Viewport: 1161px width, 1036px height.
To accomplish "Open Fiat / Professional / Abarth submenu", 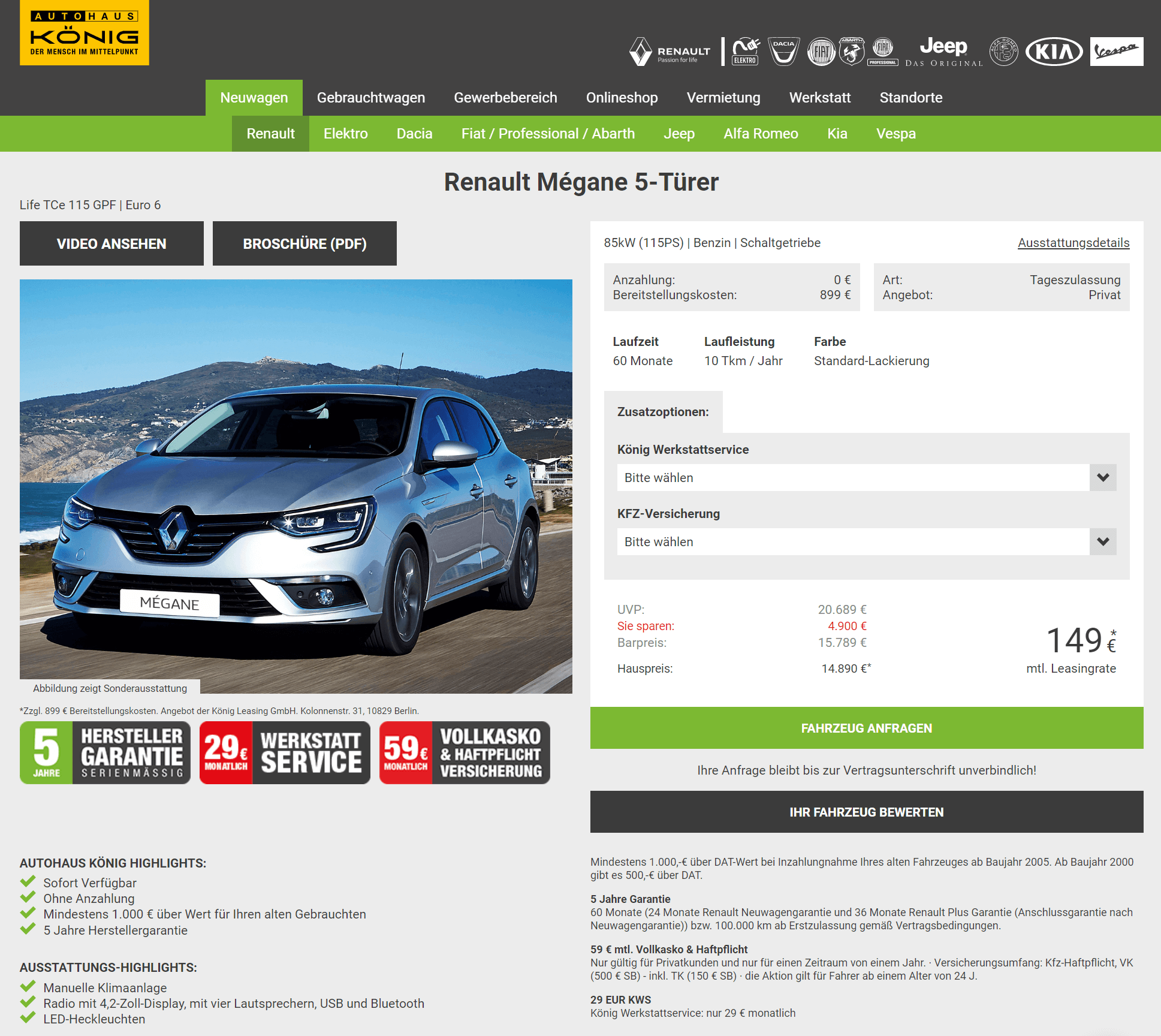I will click(548, 134).
